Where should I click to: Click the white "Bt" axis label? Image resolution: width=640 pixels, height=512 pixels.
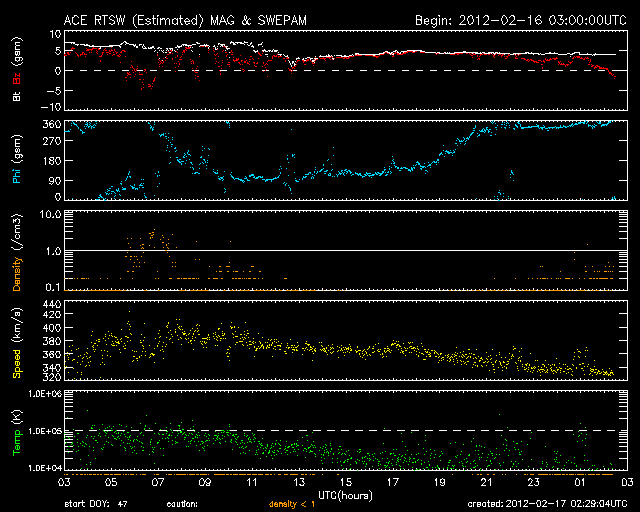pyautogui.click(x=17, y=96)
